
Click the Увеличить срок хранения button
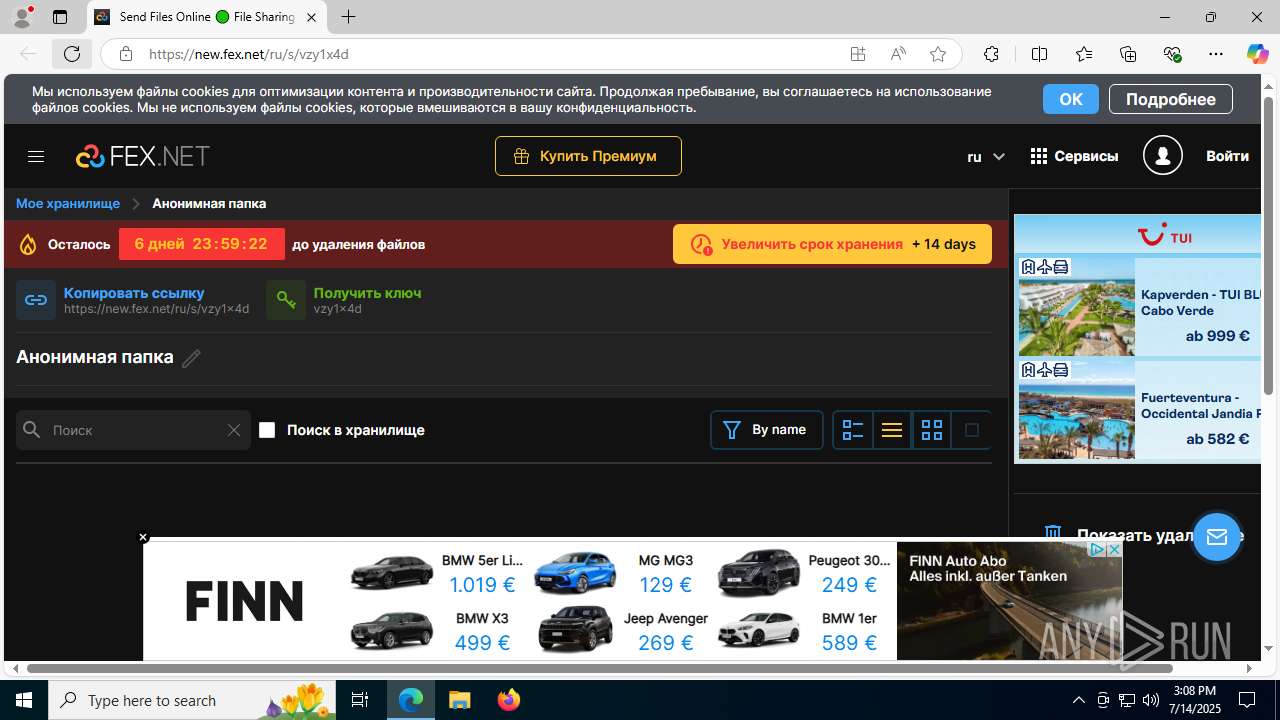pyautogui.click(x=832, y=244)
